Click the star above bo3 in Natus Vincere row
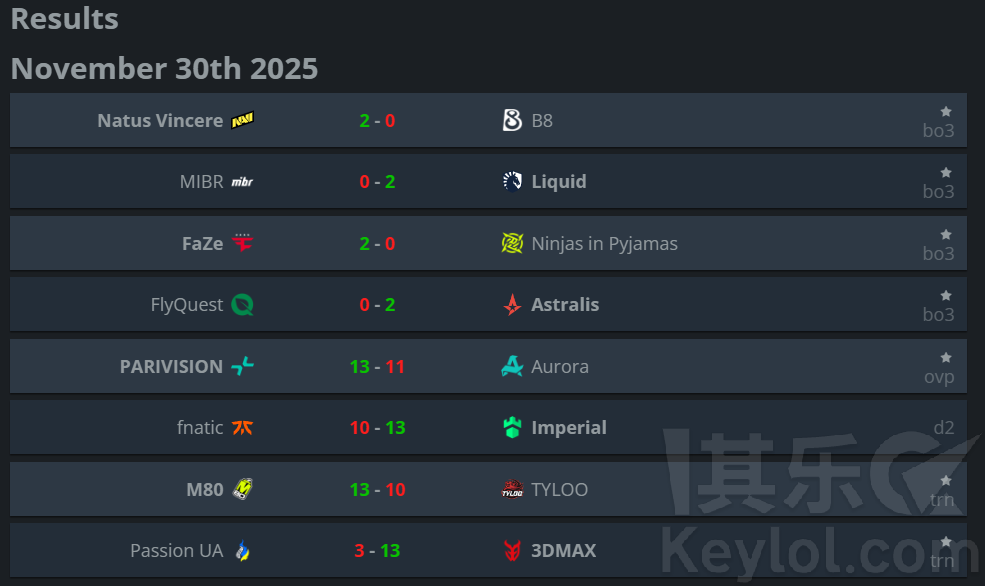The width and height of the screenshot is (985, 586). [x=946, y=112]
